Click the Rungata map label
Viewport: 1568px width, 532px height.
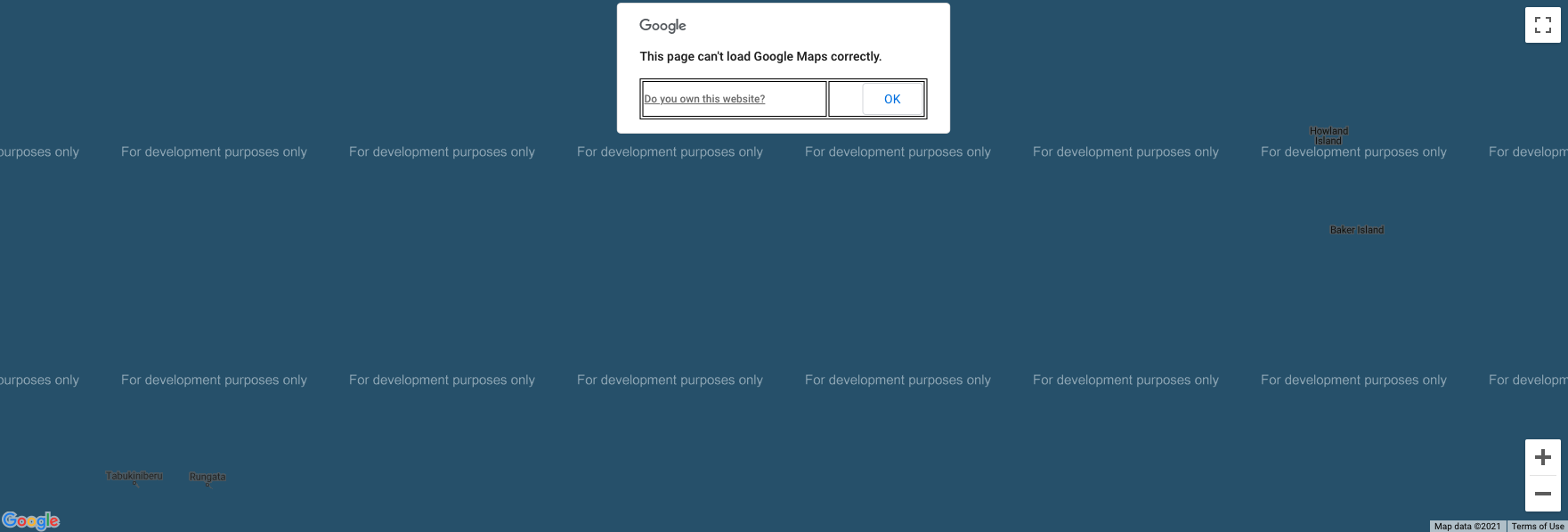coord(207,477)
